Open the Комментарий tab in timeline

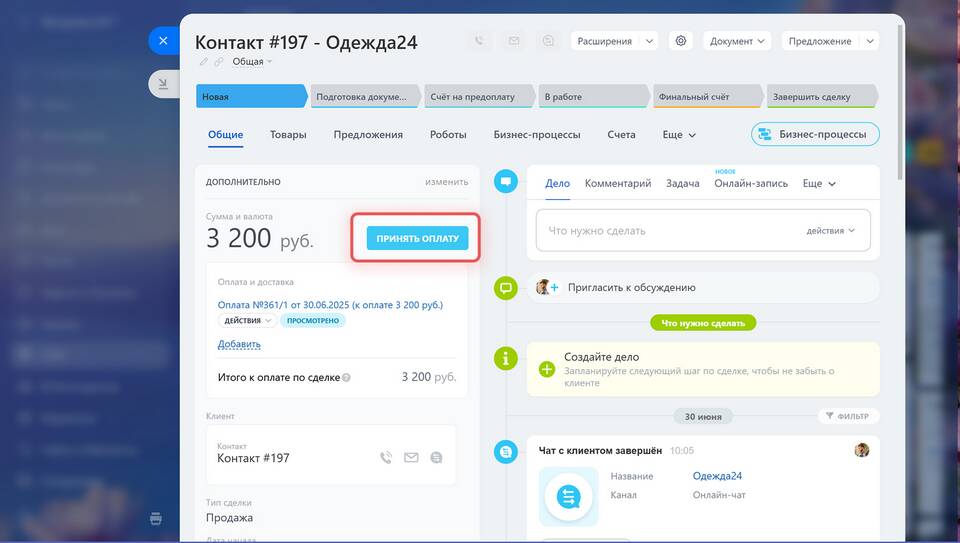click(618, 184)
